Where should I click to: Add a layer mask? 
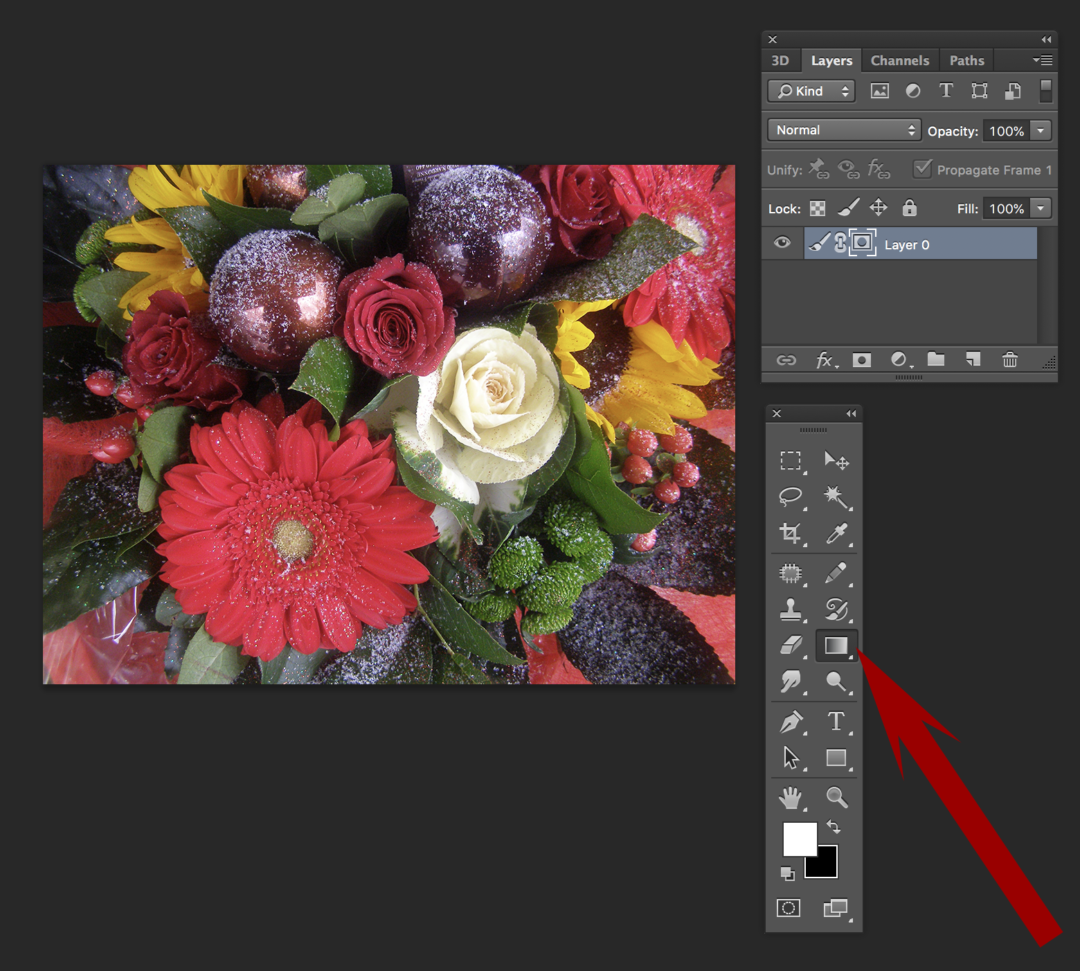(862, 360)
